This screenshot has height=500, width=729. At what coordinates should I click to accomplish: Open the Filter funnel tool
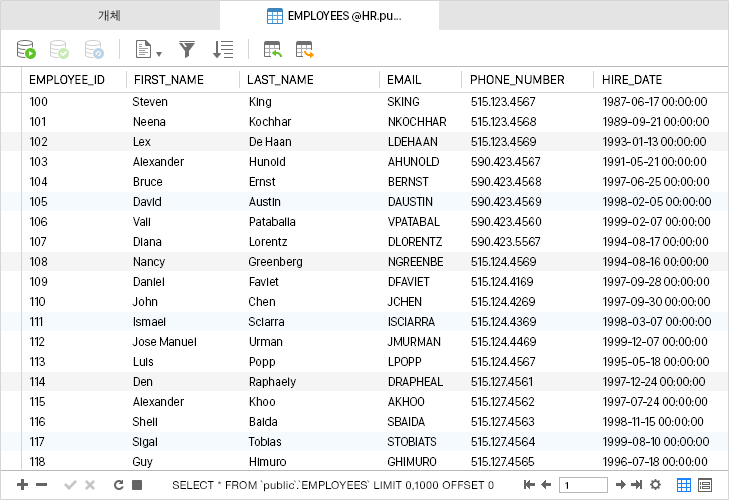pyautogui.click(x=187, y=49)
